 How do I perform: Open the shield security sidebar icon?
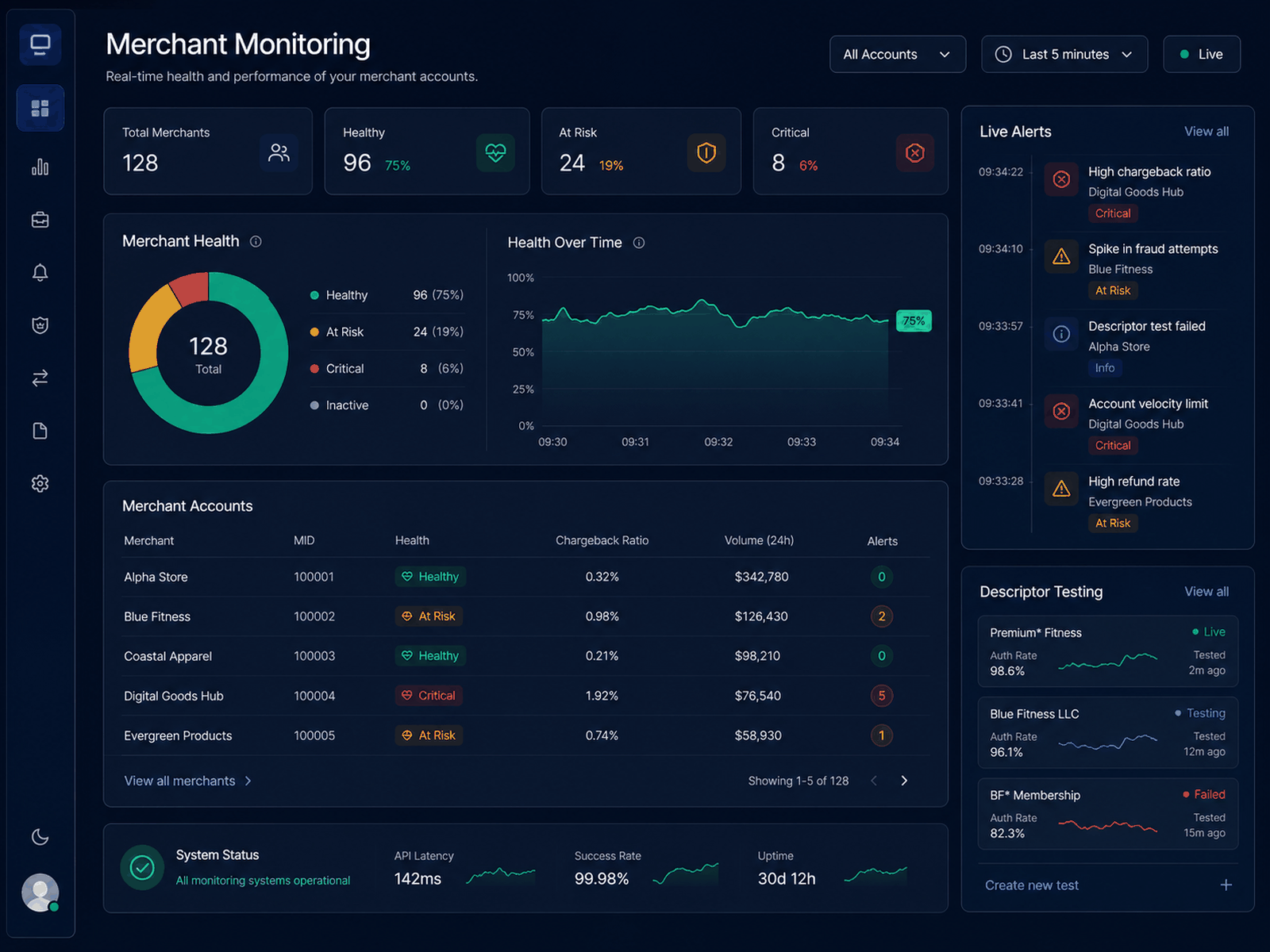click(x=40, y=325)
